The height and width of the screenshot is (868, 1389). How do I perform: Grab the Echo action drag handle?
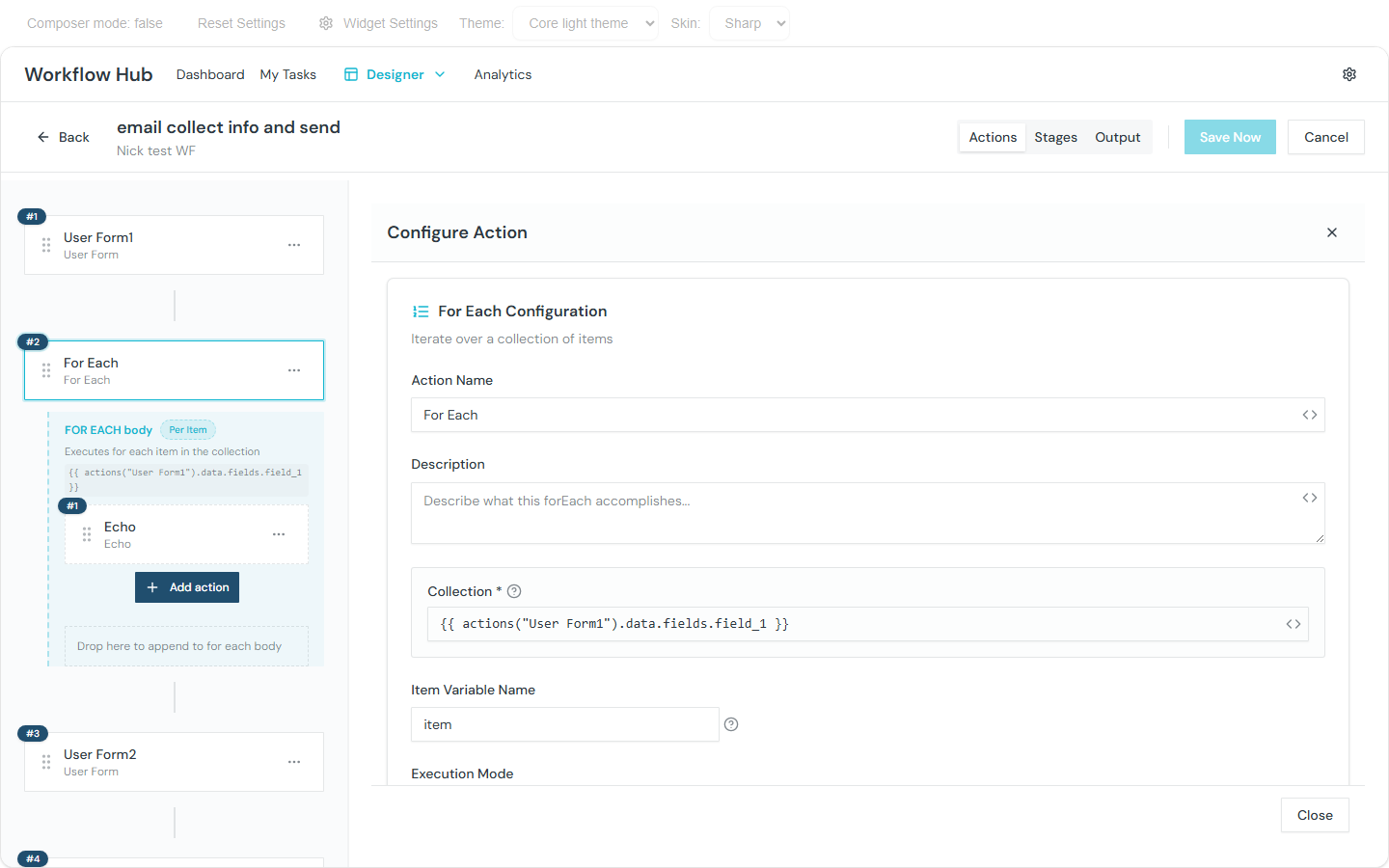coord(87,534)
